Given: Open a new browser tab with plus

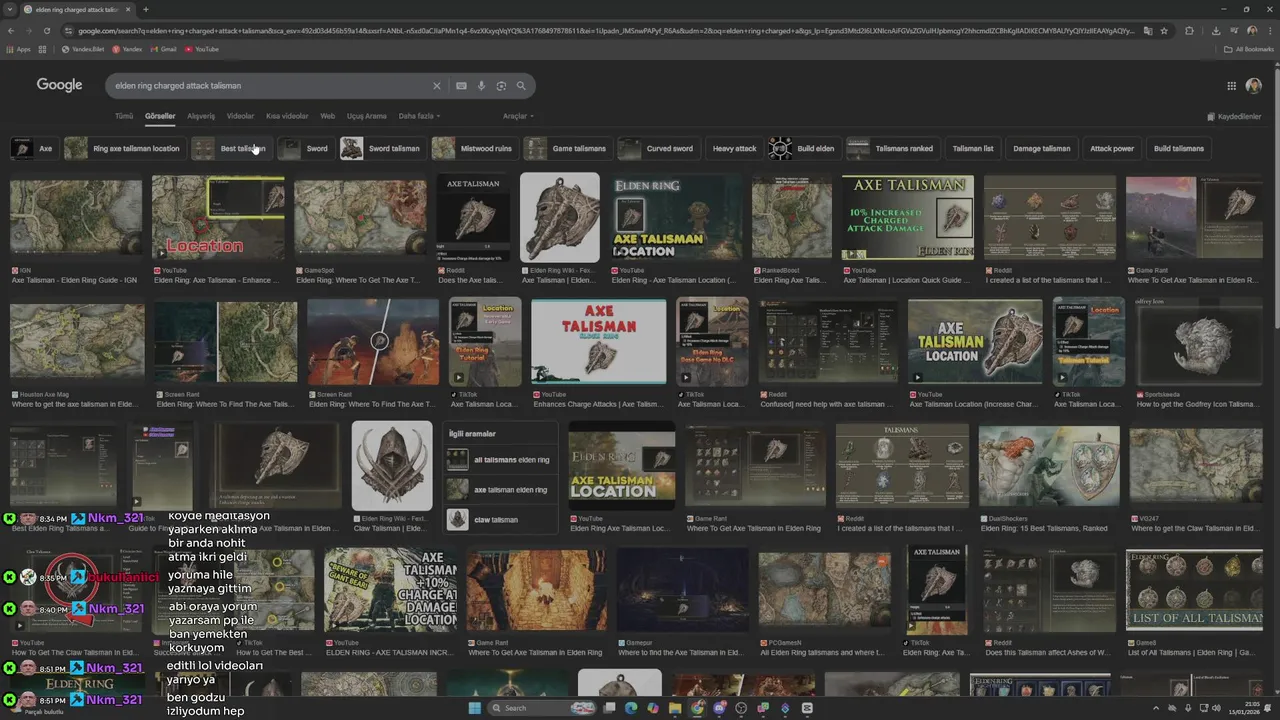Looking at the screenshot, I should (x=146, y=10).
